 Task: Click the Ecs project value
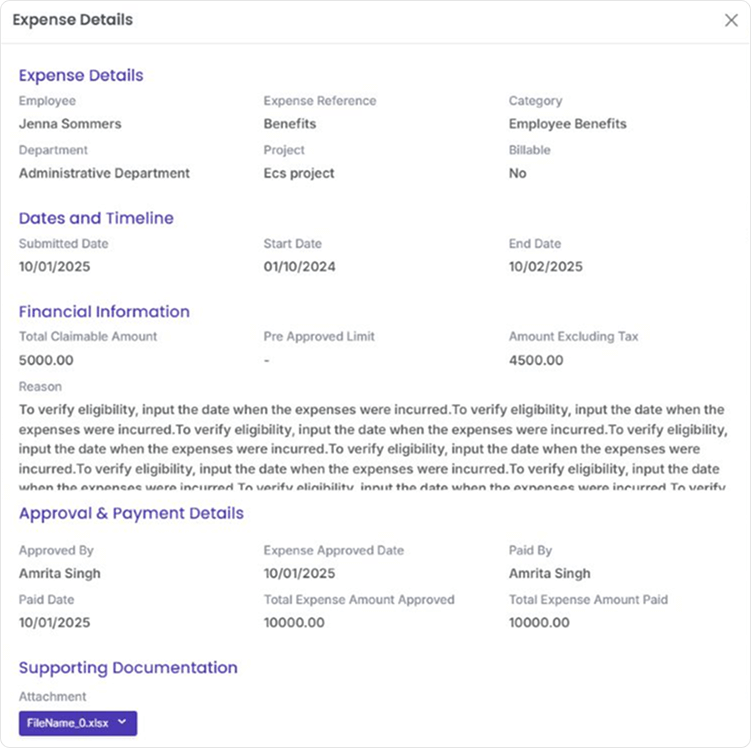coord(299,173)
